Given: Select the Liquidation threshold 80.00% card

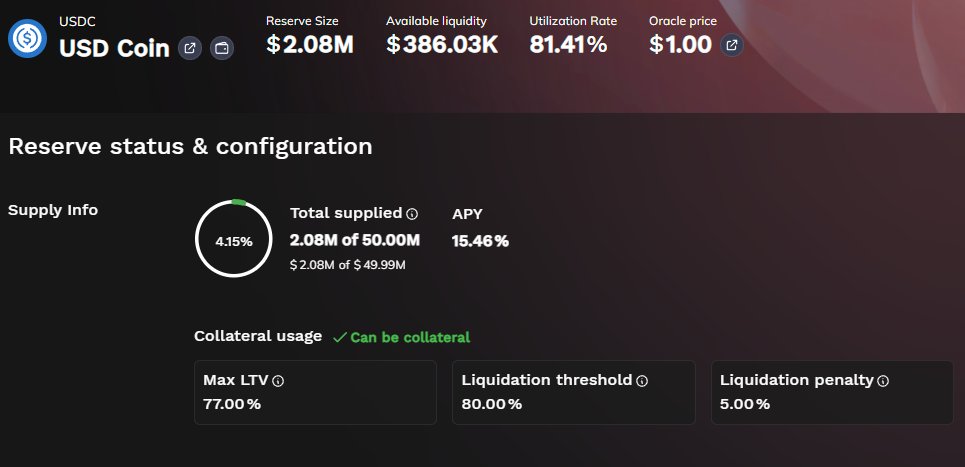Looking at the screenshot, I should pos(574,392).
